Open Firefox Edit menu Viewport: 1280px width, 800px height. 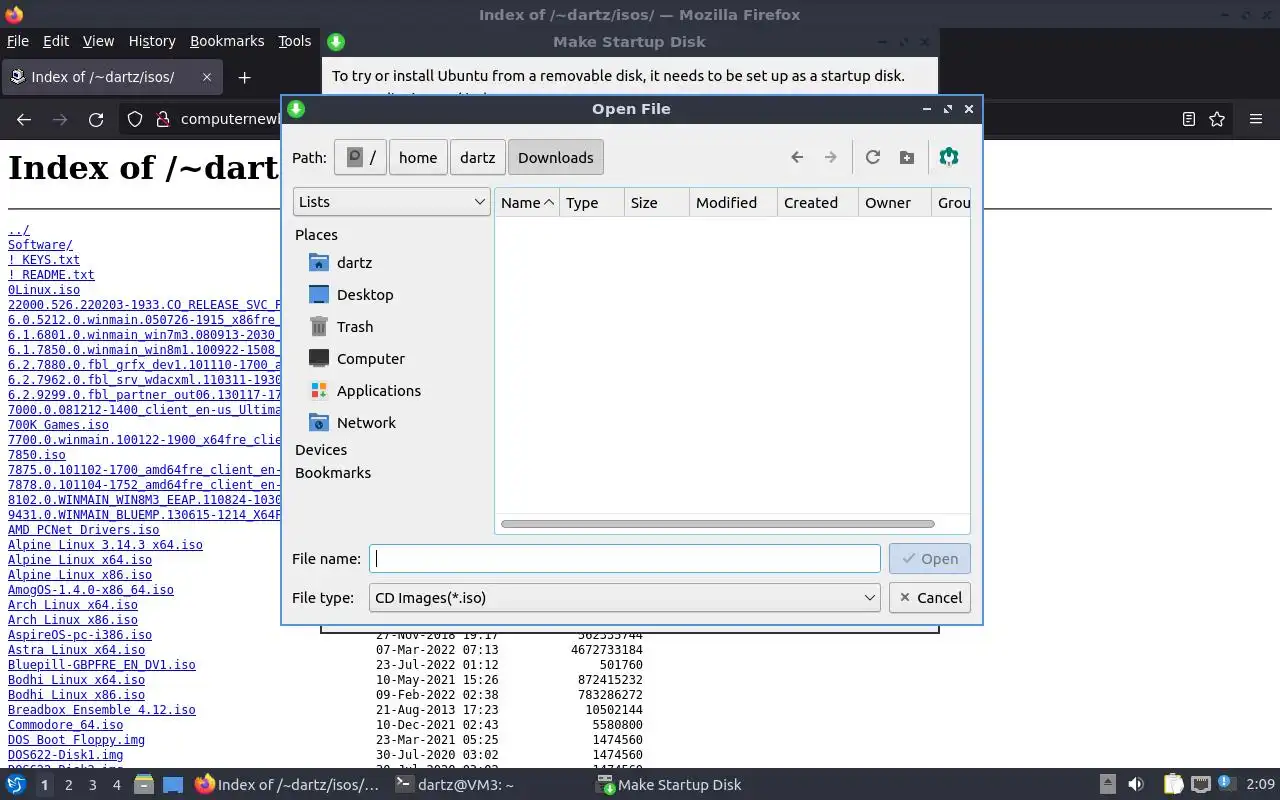pos(56,41)
